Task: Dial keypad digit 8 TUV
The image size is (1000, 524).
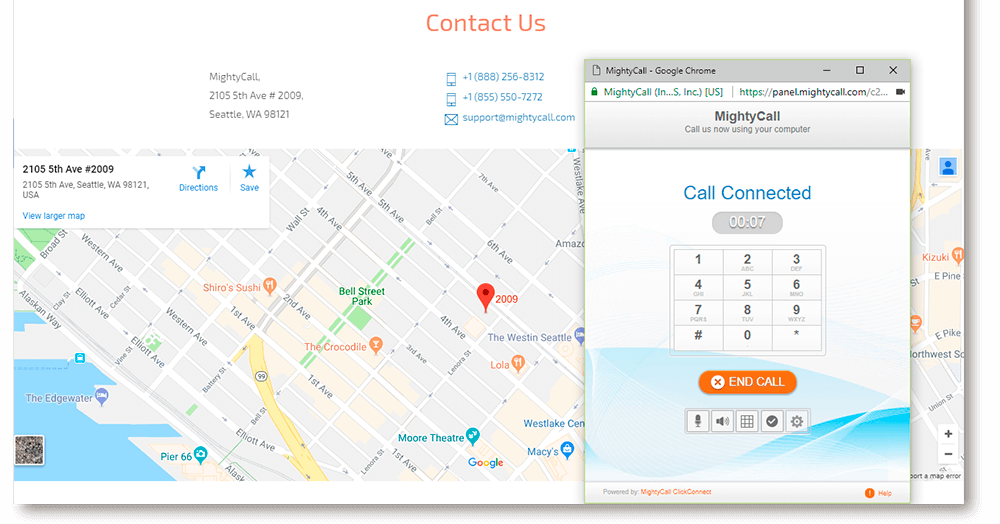Action: [x=747, y=312]
